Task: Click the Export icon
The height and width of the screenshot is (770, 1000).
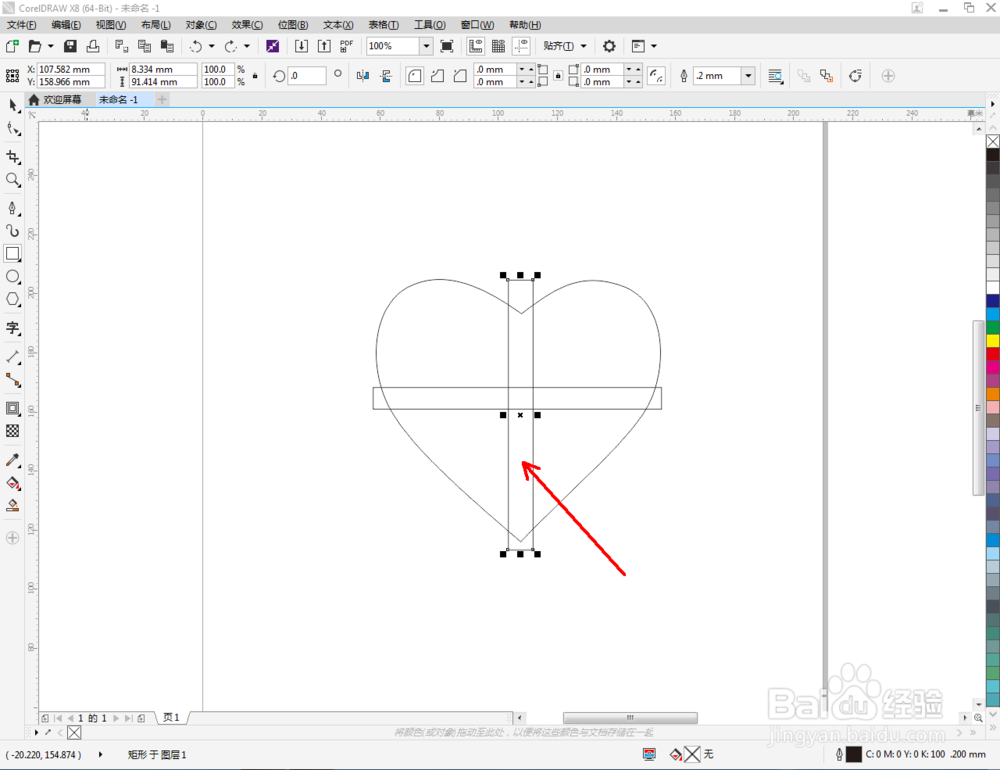Action: [324, 46]
